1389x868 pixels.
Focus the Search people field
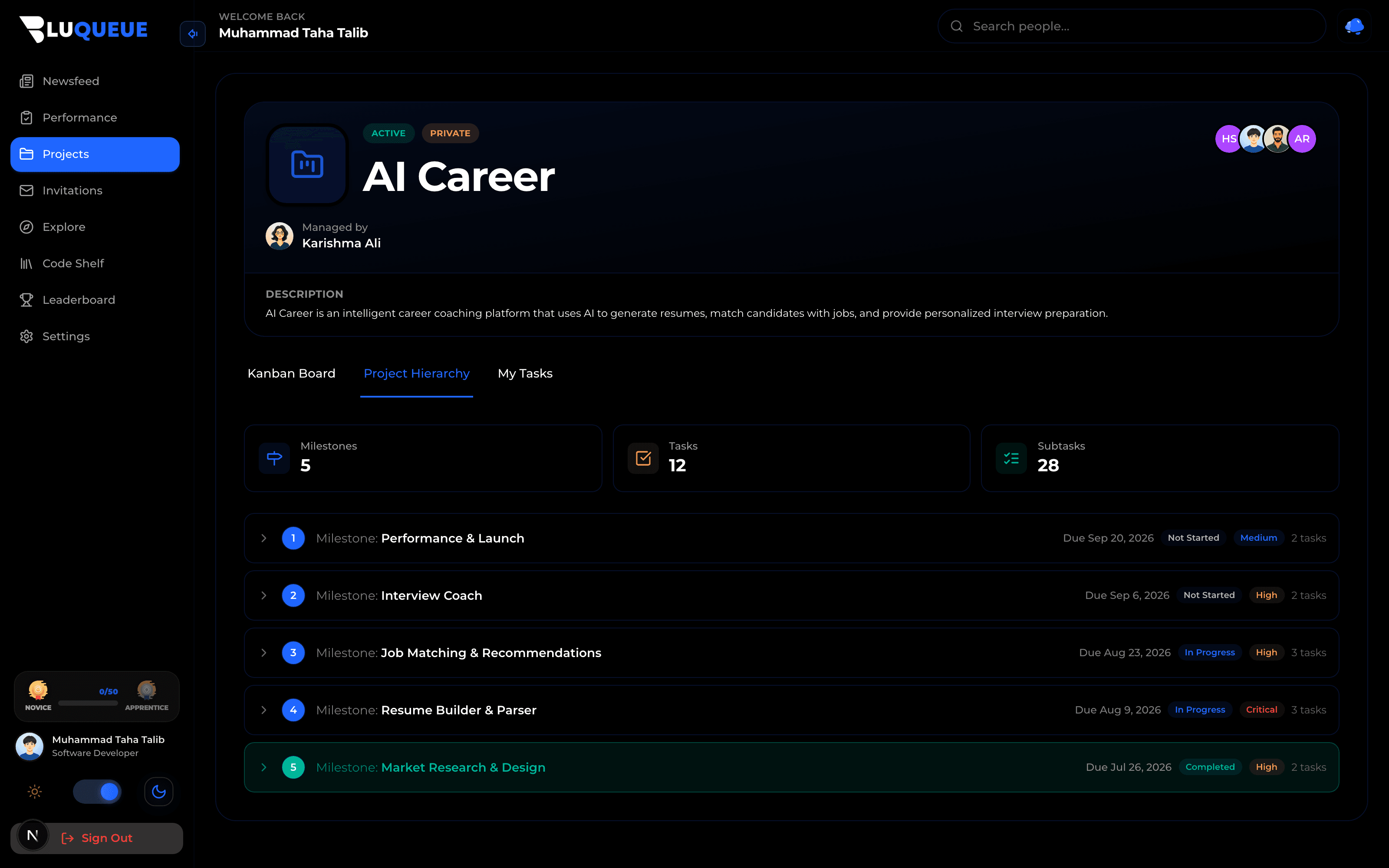point(1132,26)
